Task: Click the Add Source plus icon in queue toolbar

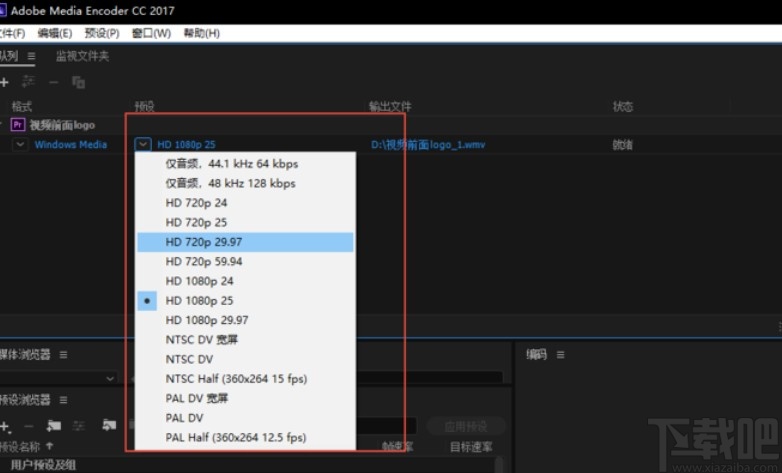Action: [x=4, y=82]
